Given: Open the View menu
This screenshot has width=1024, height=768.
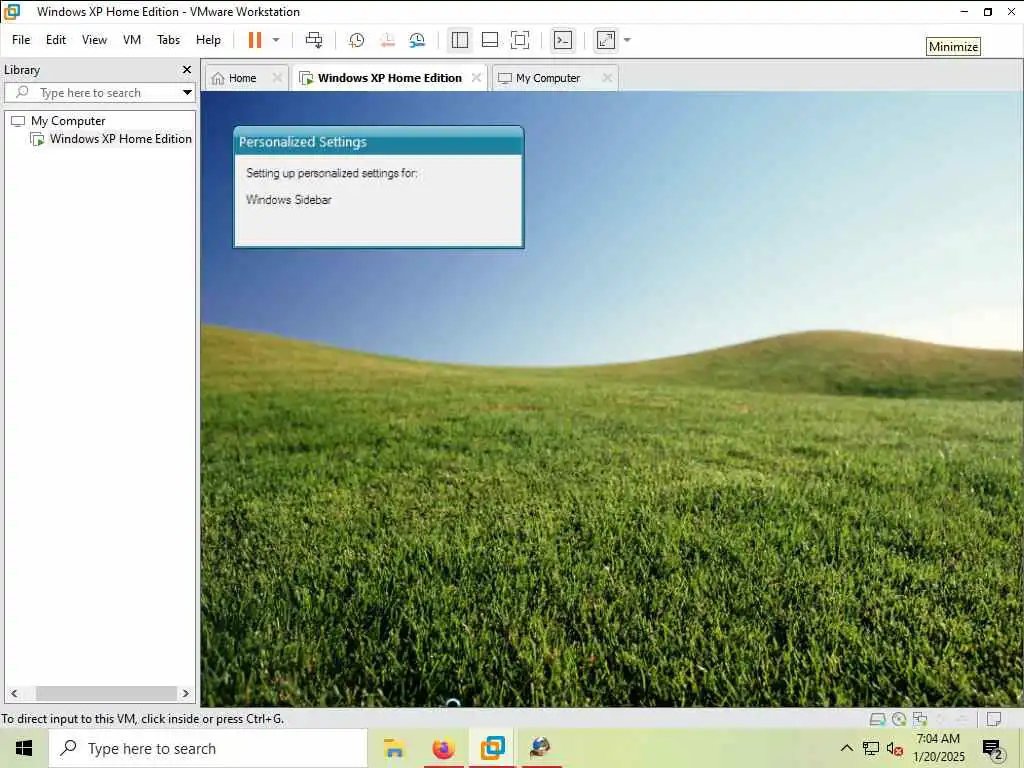Looking at the screenshot, I should click(94, 40).
